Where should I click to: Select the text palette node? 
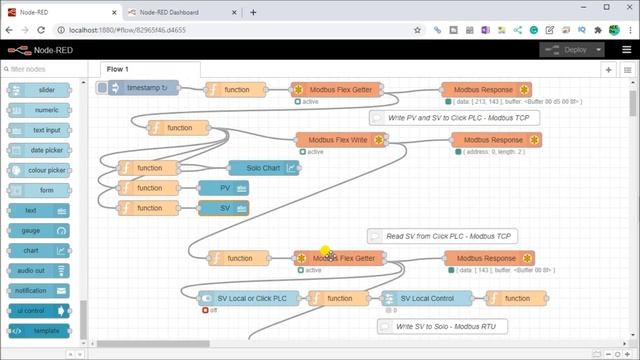tap(39, 211)
